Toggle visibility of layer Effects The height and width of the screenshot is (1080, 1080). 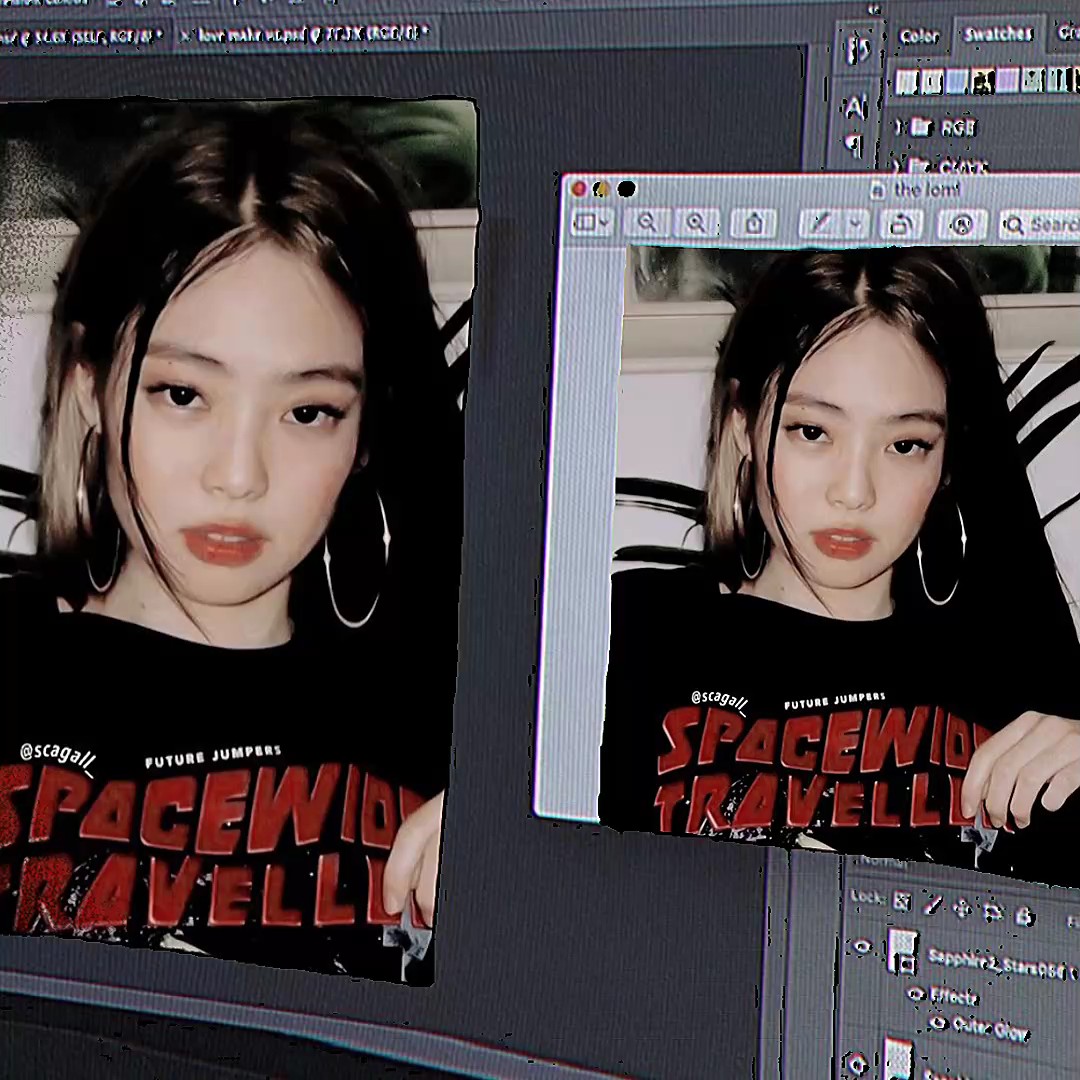pyautogui.click(x=914, y=993)
